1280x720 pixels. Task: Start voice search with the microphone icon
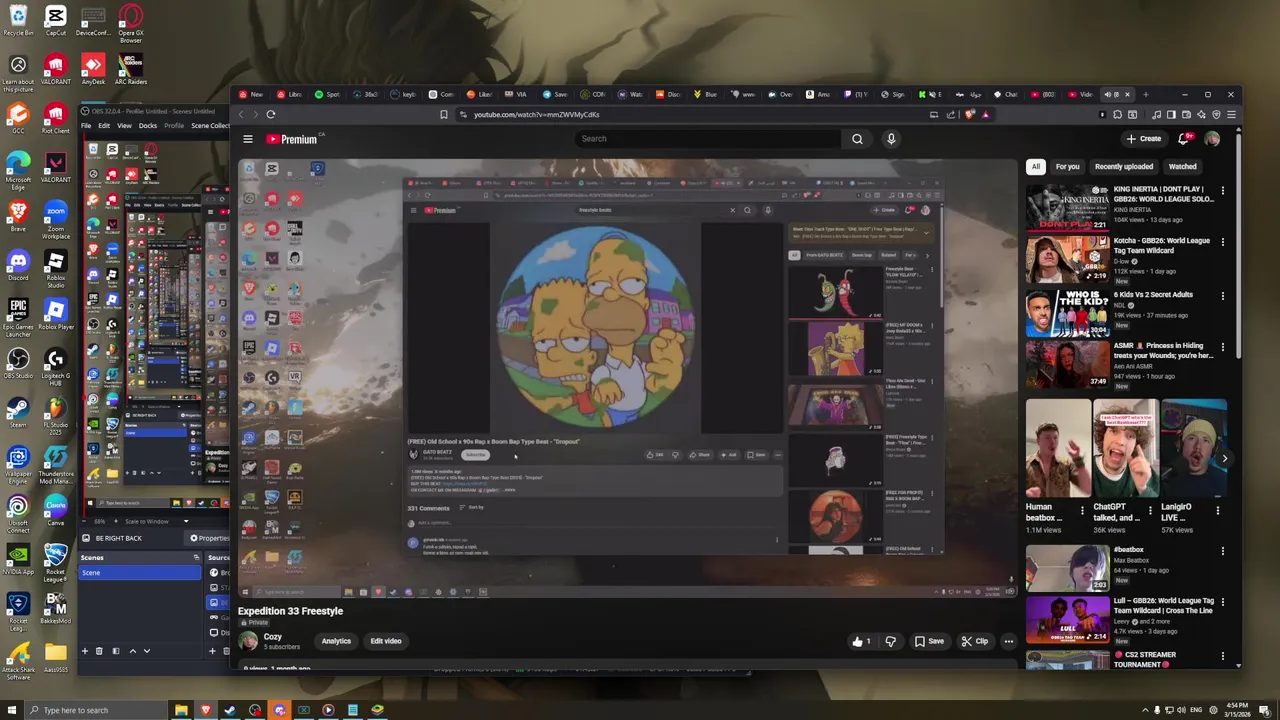pyautogui.click(x=891, y=139)
